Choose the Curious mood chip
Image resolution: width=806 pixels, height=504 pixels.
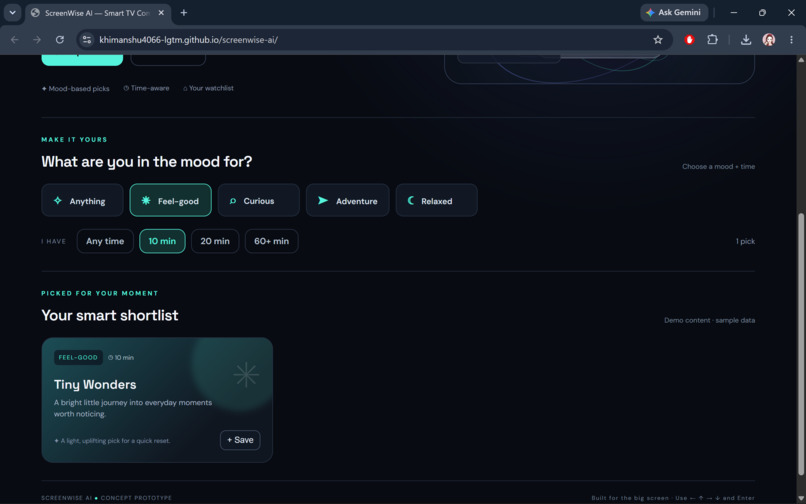point(259,201)
